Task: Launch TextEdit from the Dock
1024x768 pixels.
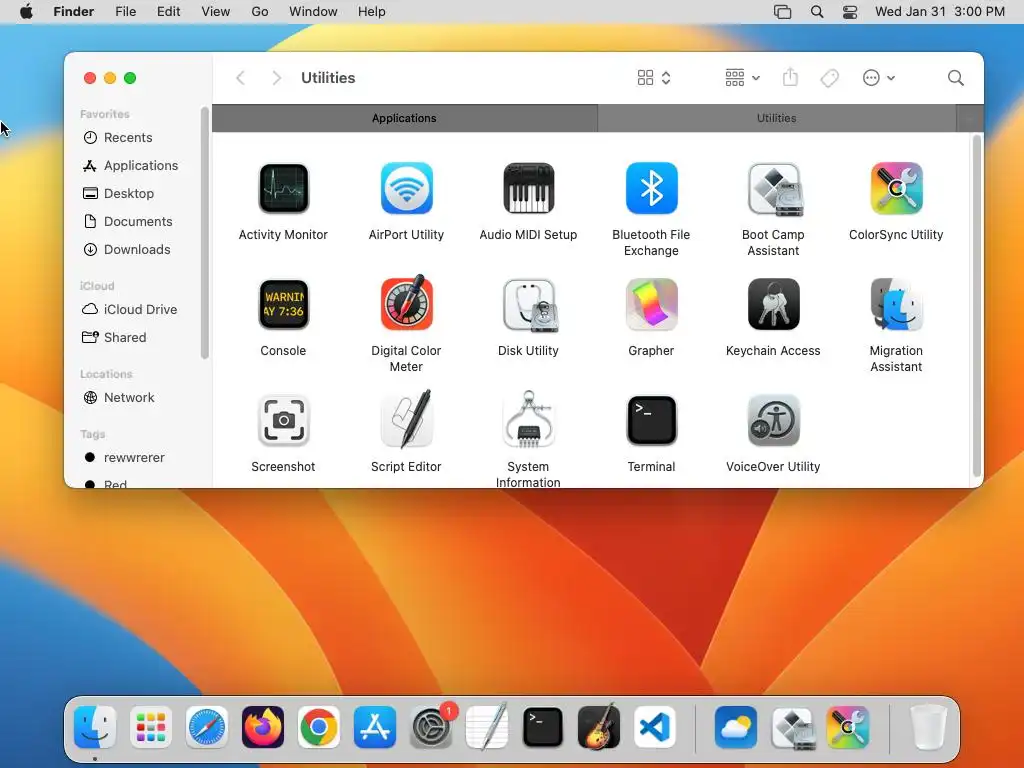Action: pyautogui.click(x=487, y=727)
